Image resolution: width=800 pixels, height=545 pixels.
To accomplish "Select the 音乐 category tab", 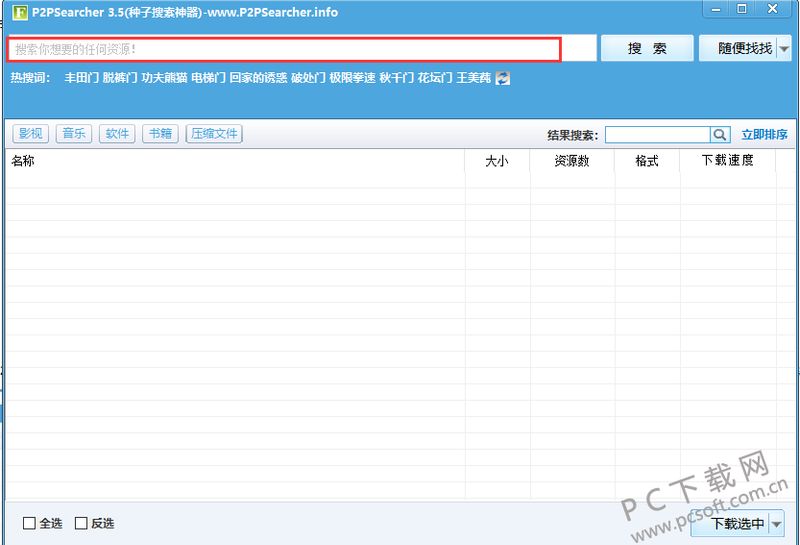I will point(74,134).
